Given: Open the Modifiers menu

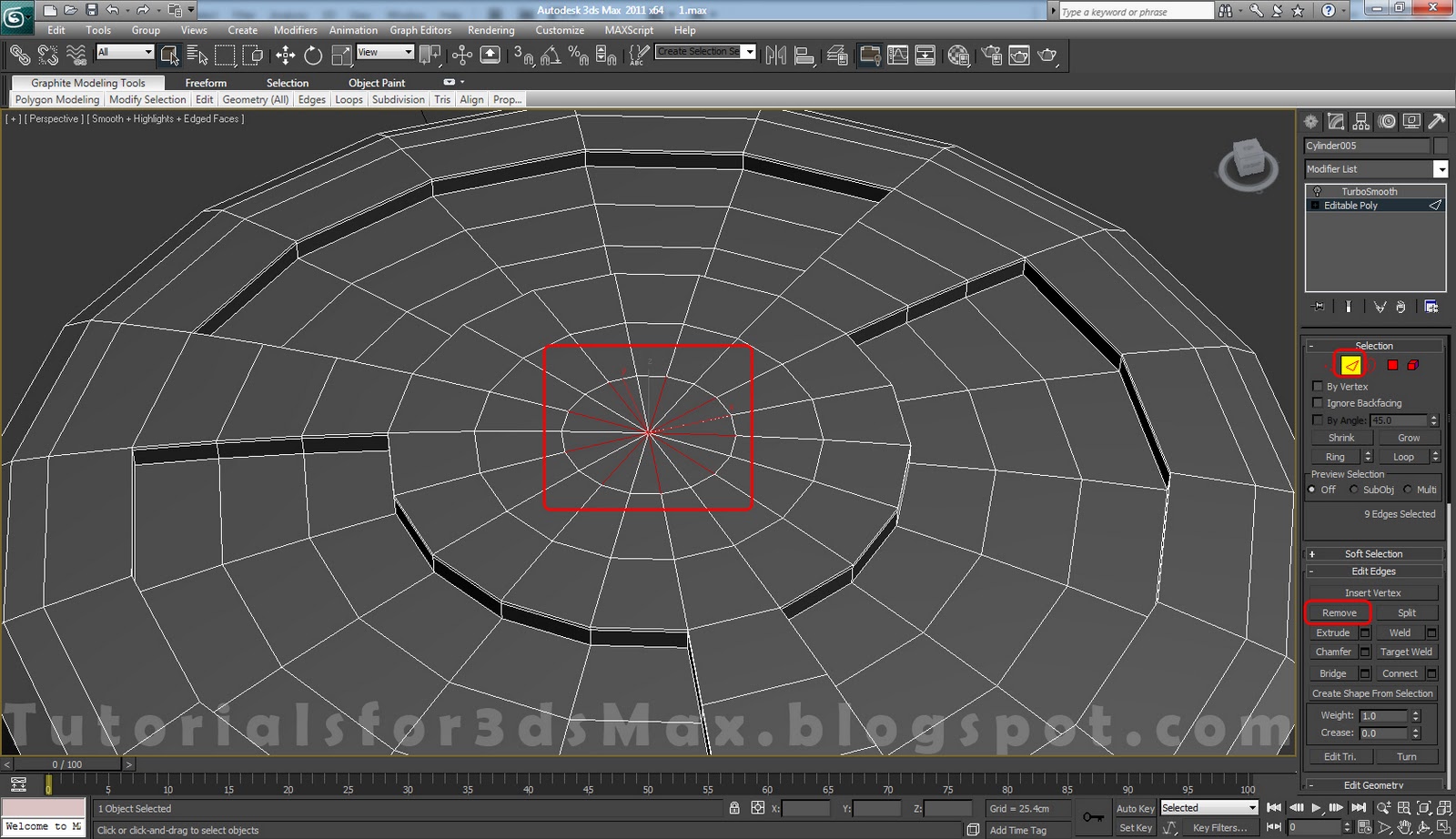Looking at the screenshot, I should pyautogui.click(x=295, y=30).
